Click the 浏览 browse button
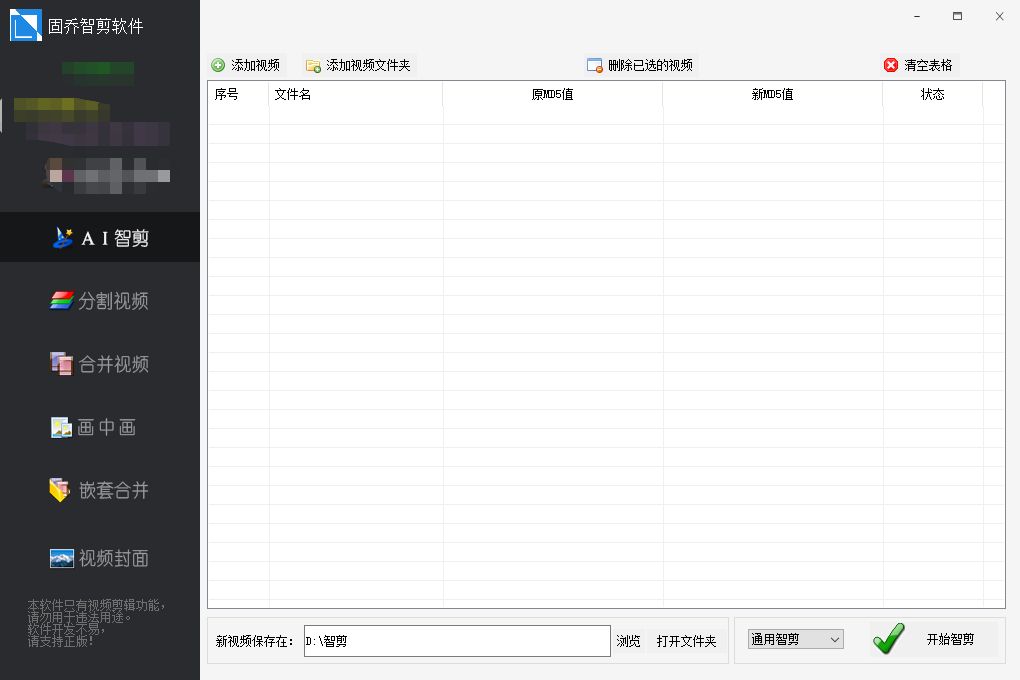The width and height of the screenshot is (1020, 680). coord(628,641)
